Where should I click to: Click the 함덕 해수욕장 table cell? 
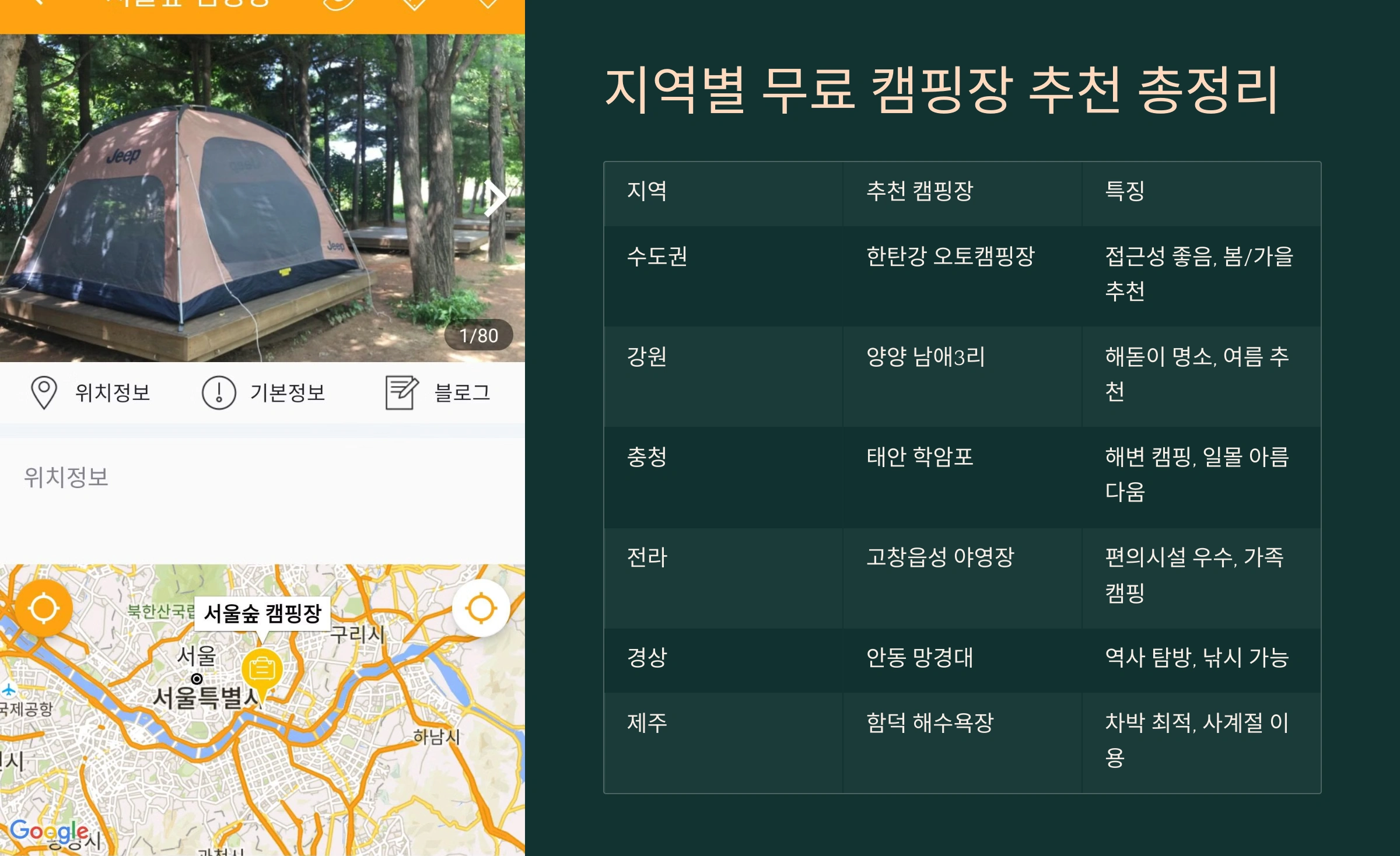pyautogui.click(x=929, y=723)
